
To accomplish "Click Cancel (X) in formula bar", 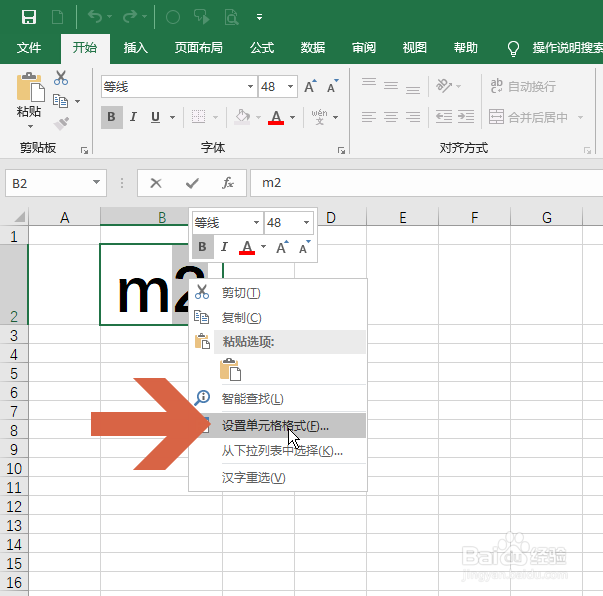I will (x=156, y=183).
